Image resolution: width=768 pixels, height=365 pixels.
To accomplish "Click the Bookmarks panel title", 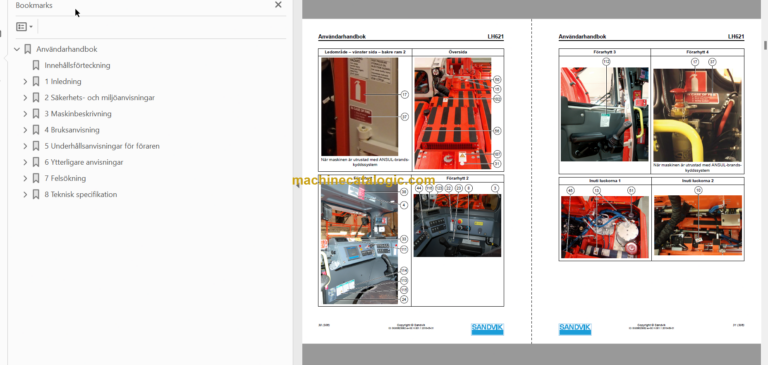I will [34, 5].
